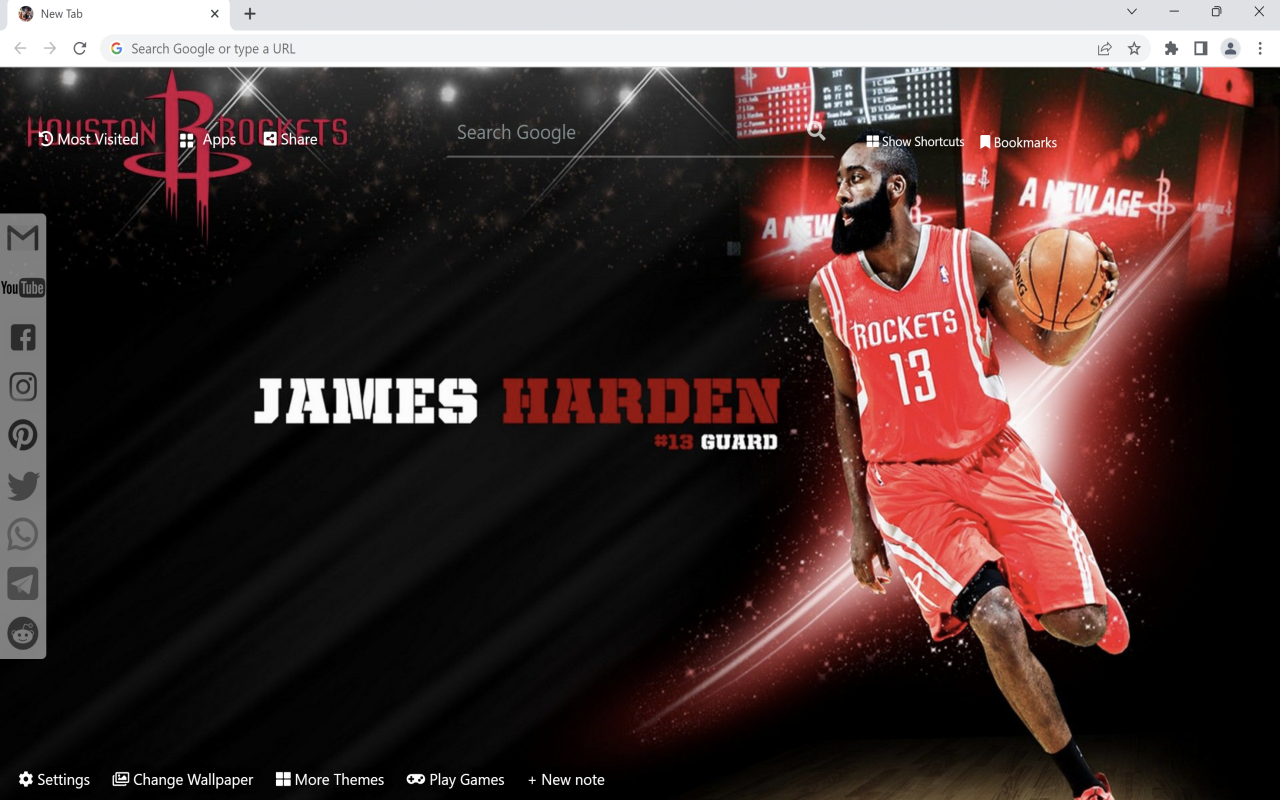The image size is (1280, 800).
Task: Open the Apps menu
Action: [x=208, y=140]
